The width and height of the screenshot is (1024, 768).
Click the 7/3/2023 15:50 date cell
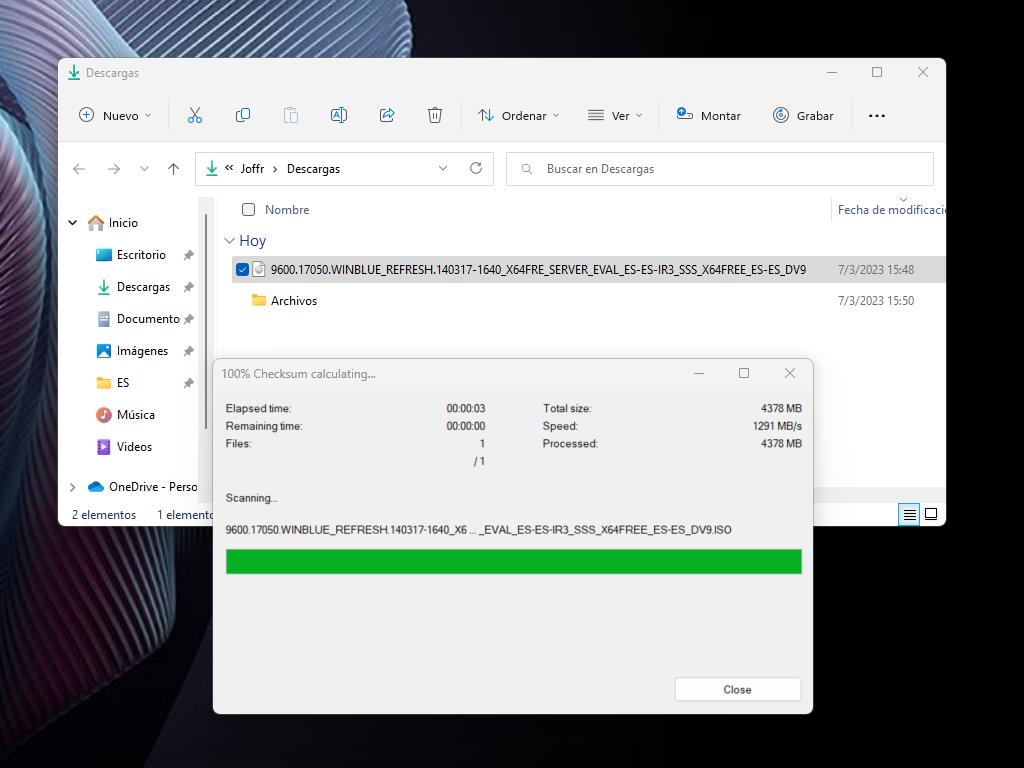876,301
